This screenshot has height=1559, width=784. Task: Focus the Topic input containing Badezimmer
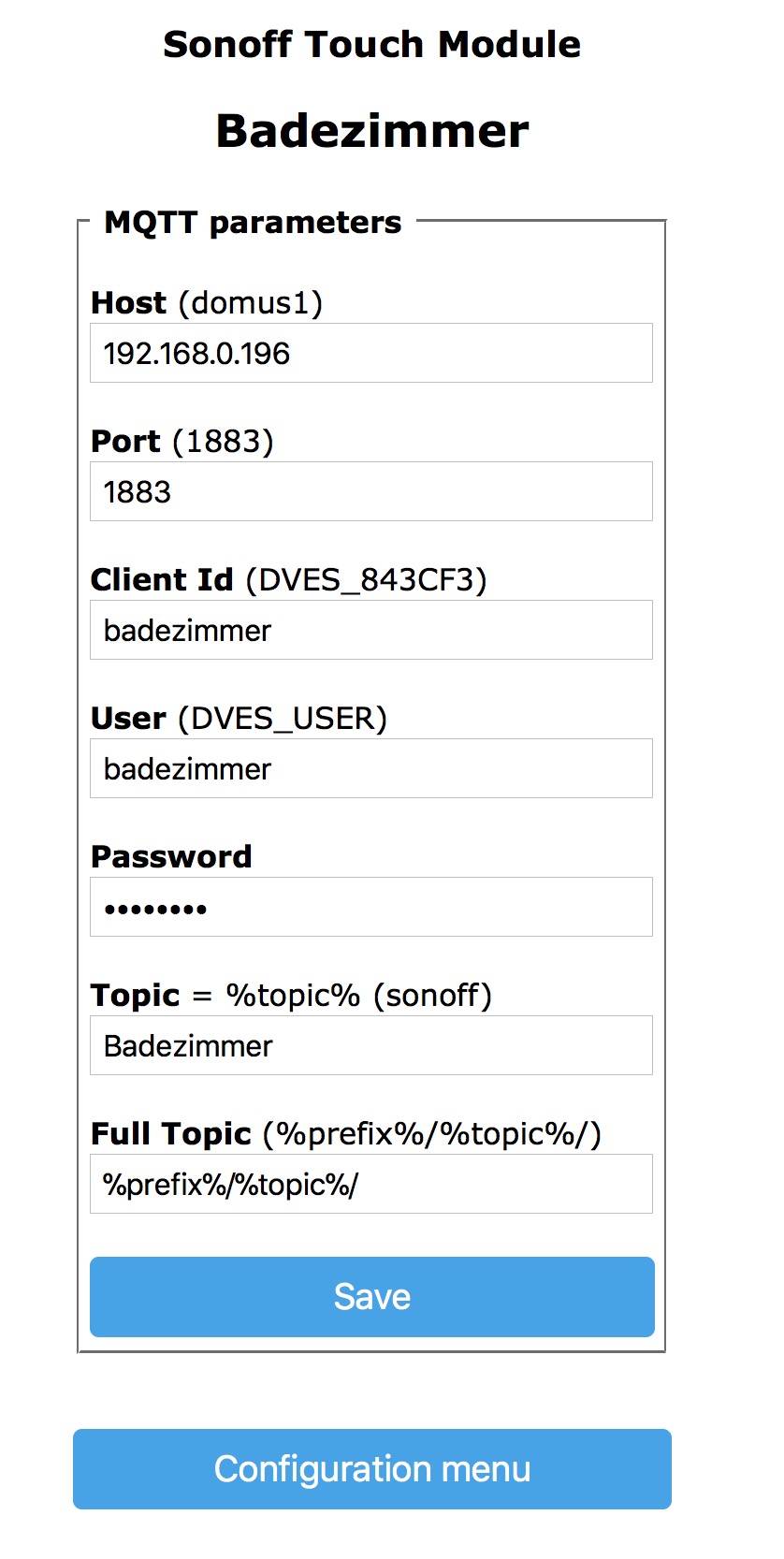coord(370,1046)
